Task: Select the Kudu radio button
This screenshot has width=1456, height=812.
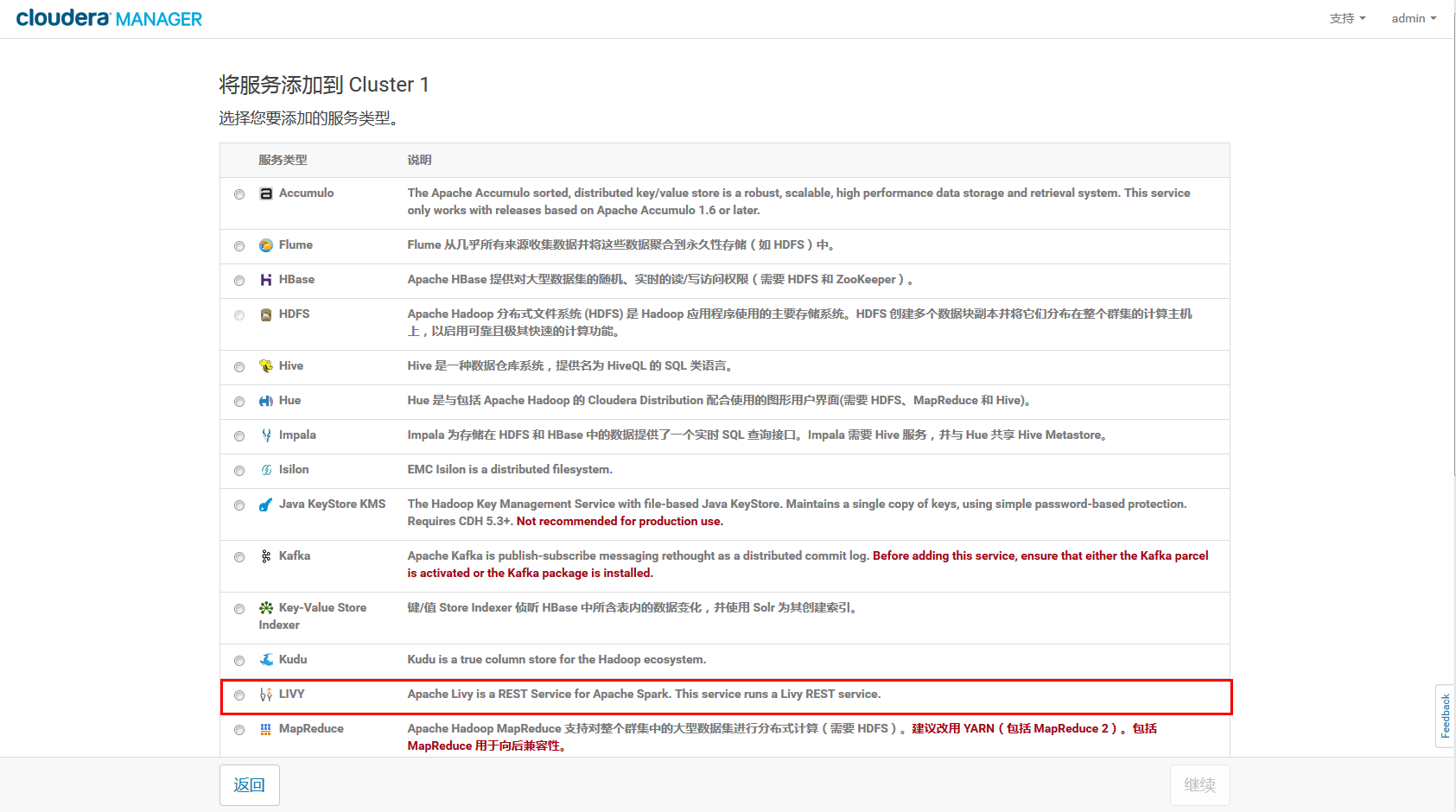Action: (239, 661)
